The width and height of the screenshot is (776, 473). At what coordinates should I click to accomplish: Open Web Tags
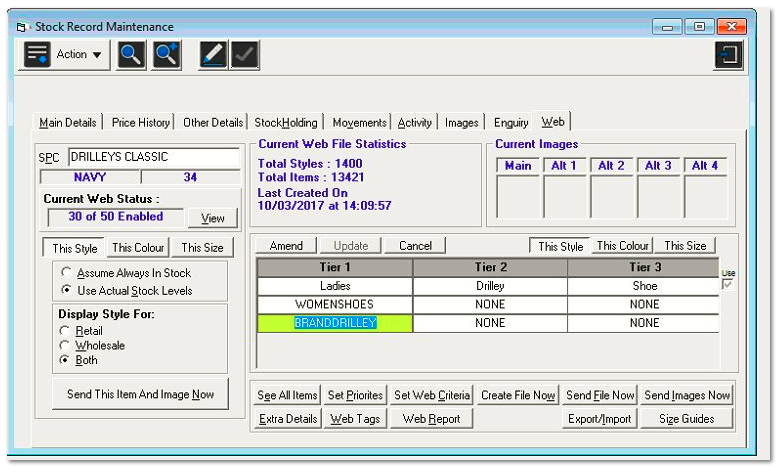[355, 419]
